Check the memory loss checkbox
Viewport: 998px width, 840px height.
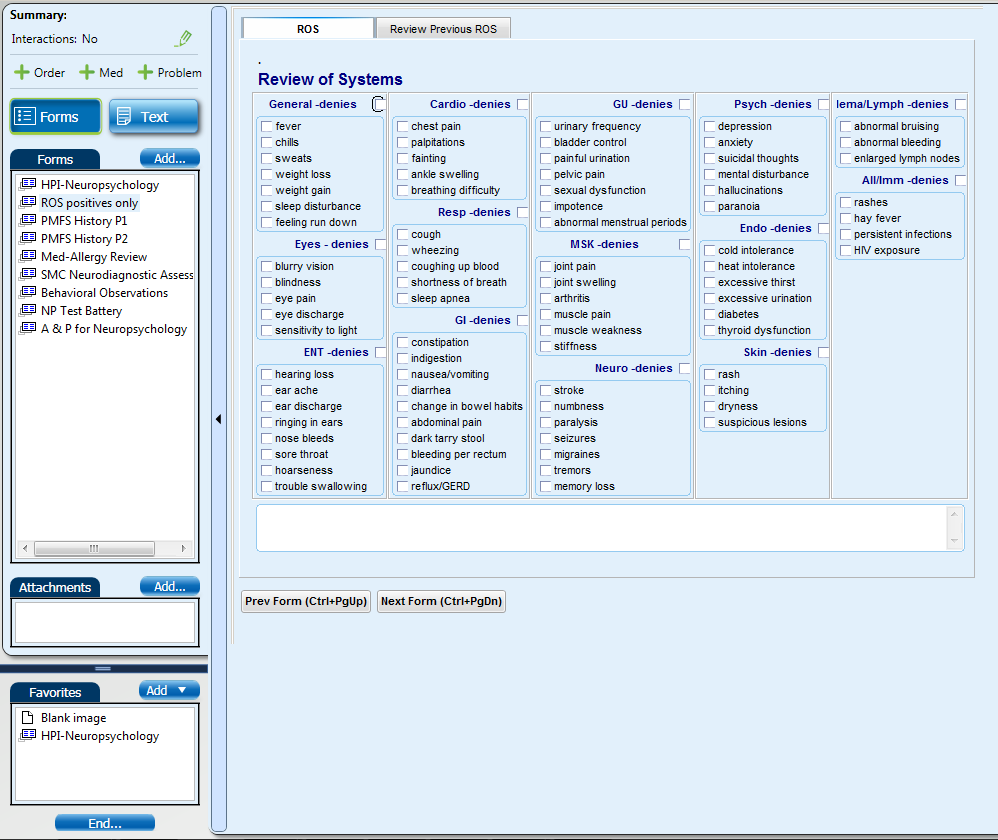point(545,487)
